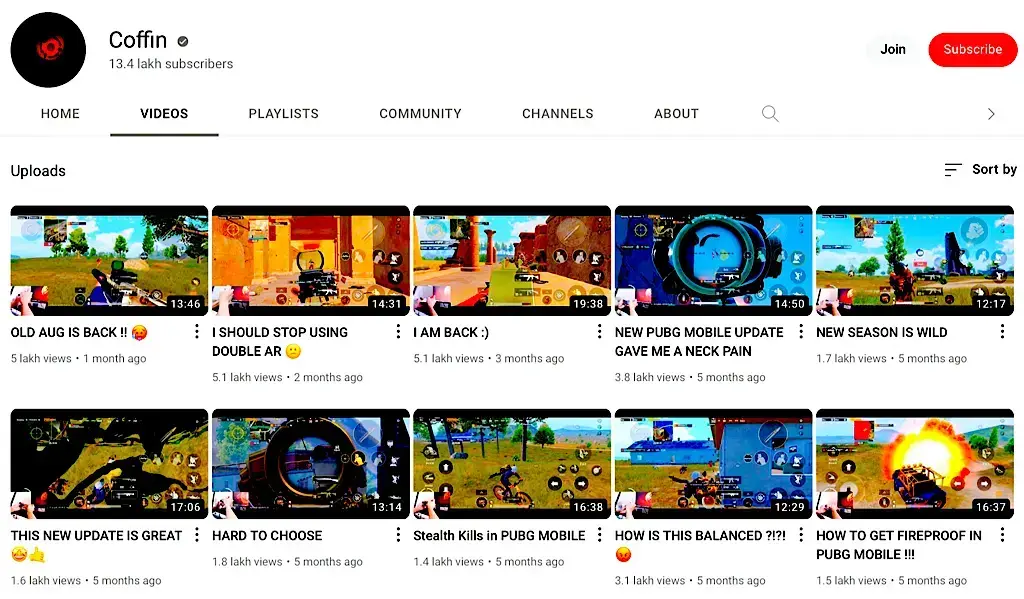
Task: Open video title NEW SEASON IS WILD
Action: coord(882,332)
